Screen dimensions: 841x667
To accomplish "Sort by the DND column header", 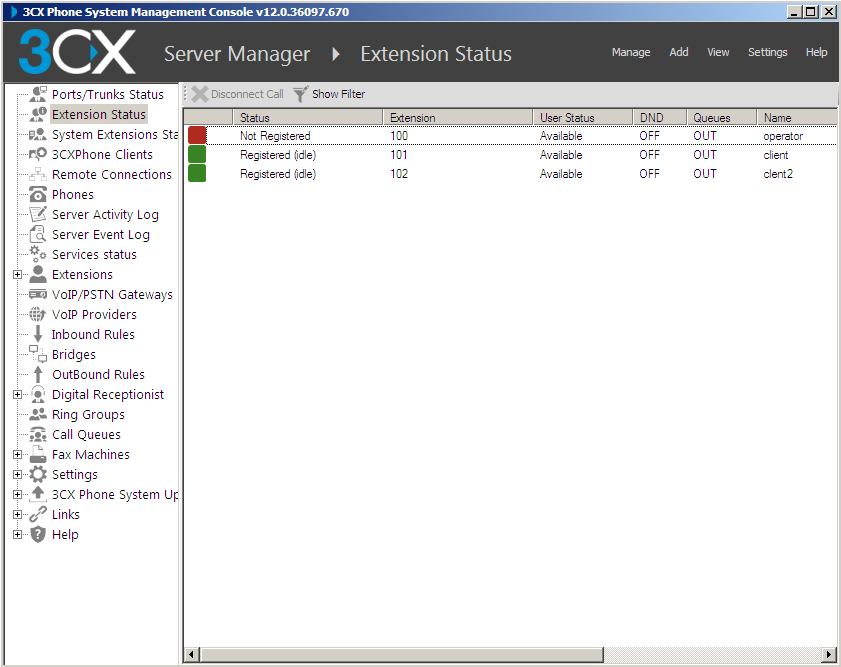I will coord(660,117).
